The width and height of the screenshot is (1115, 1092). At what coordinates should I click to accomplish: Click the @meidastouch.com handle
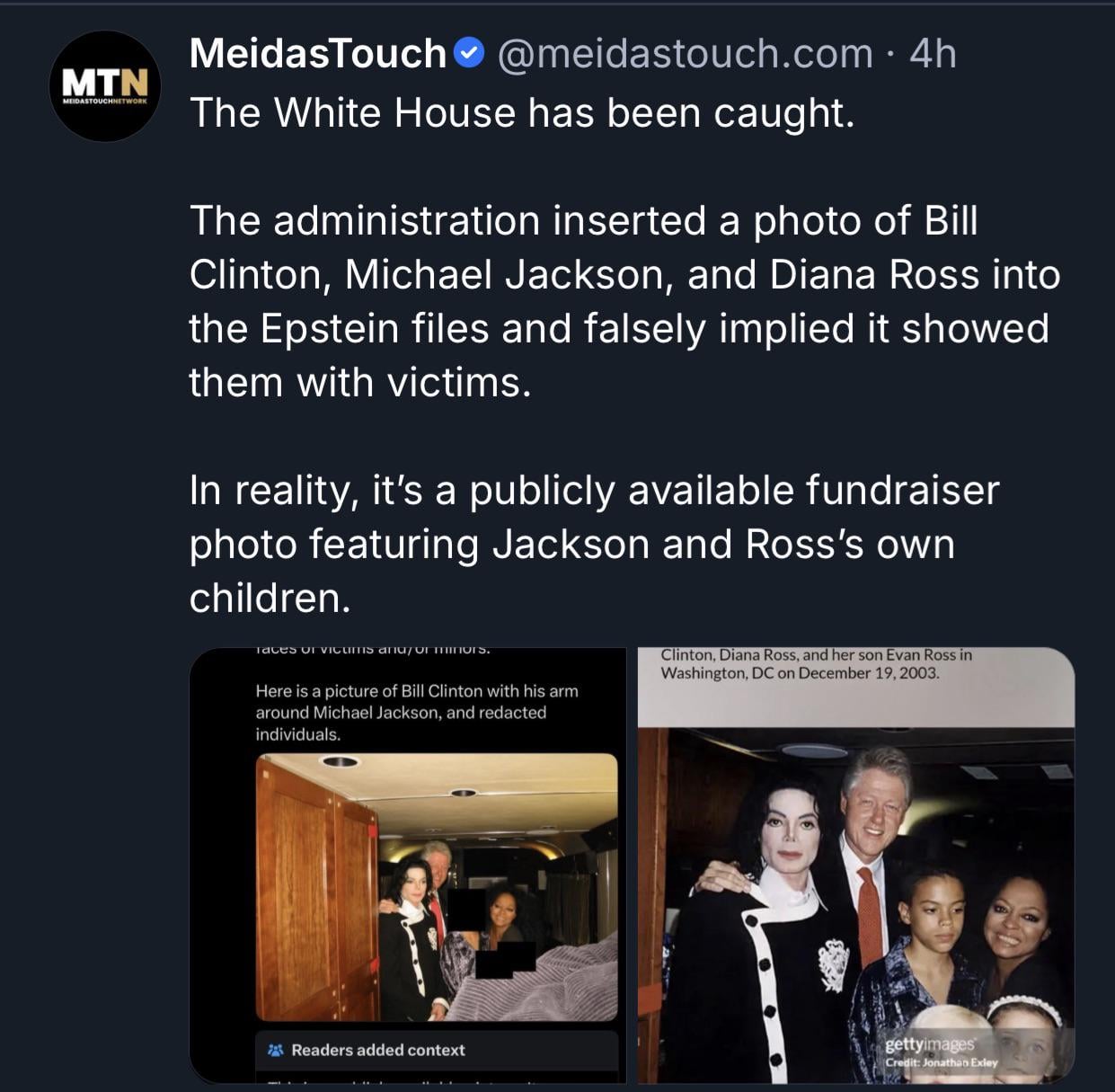coord(684,54)
